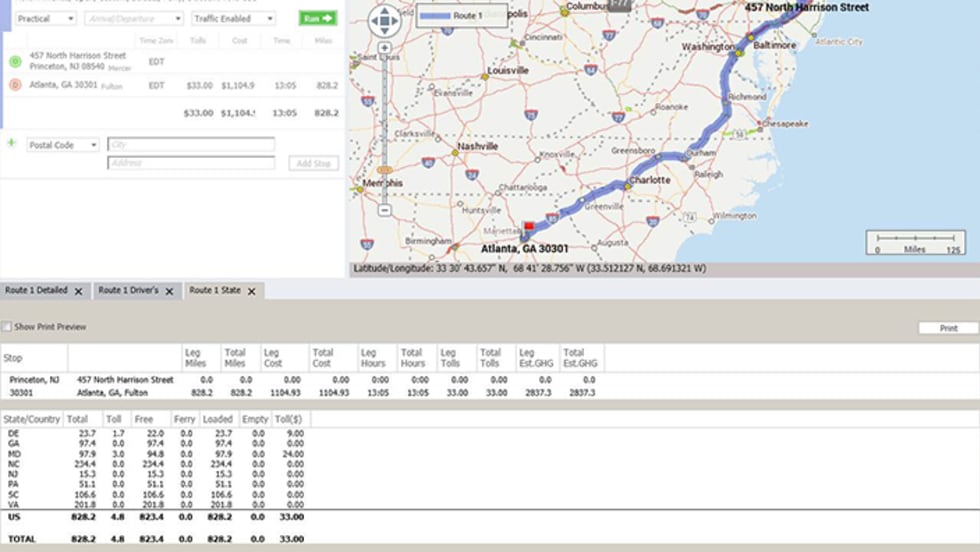
Task: Close the Route 1 Detailed tab
Action: 78,291
